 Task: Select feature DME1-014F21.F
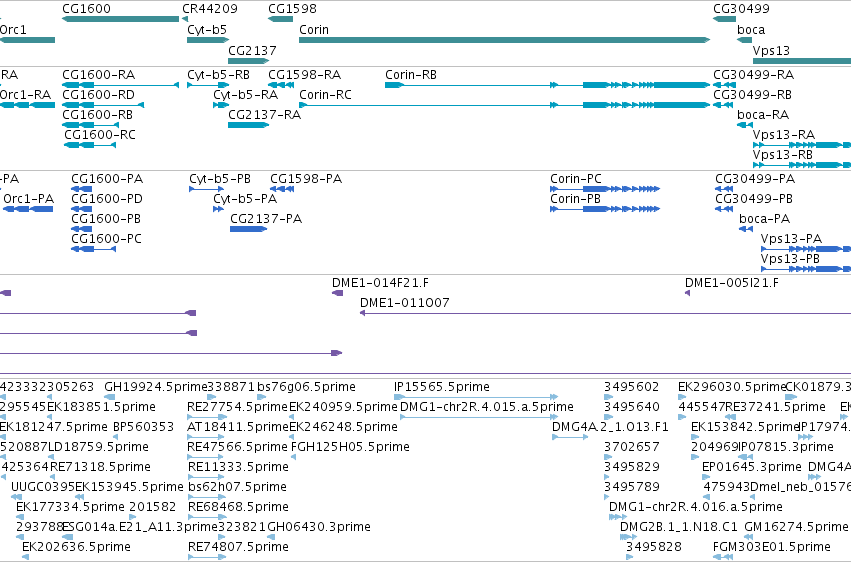click(337, 293)
